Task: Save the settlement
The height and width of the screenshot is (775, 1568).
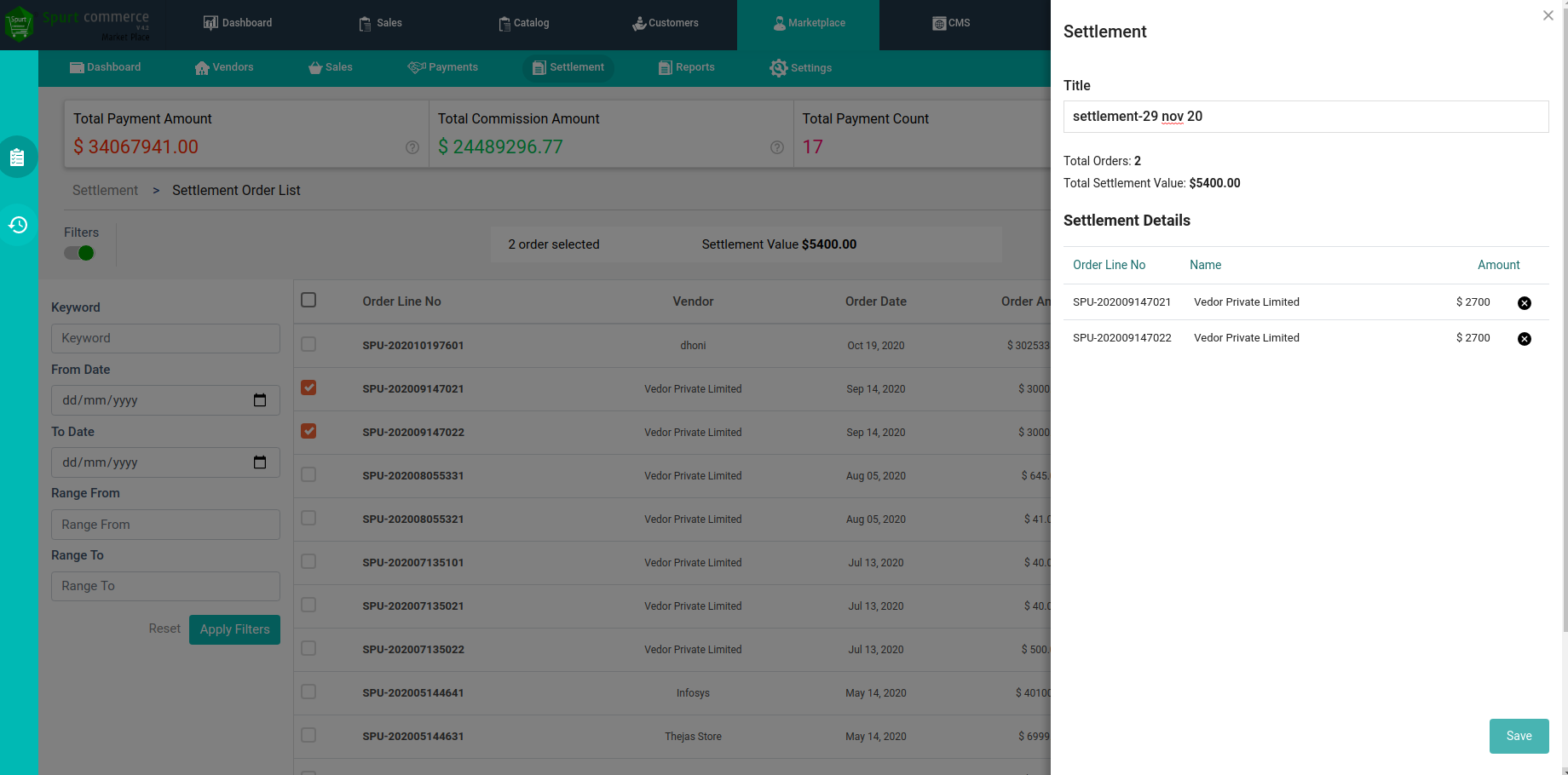Action: [1519, 736]
